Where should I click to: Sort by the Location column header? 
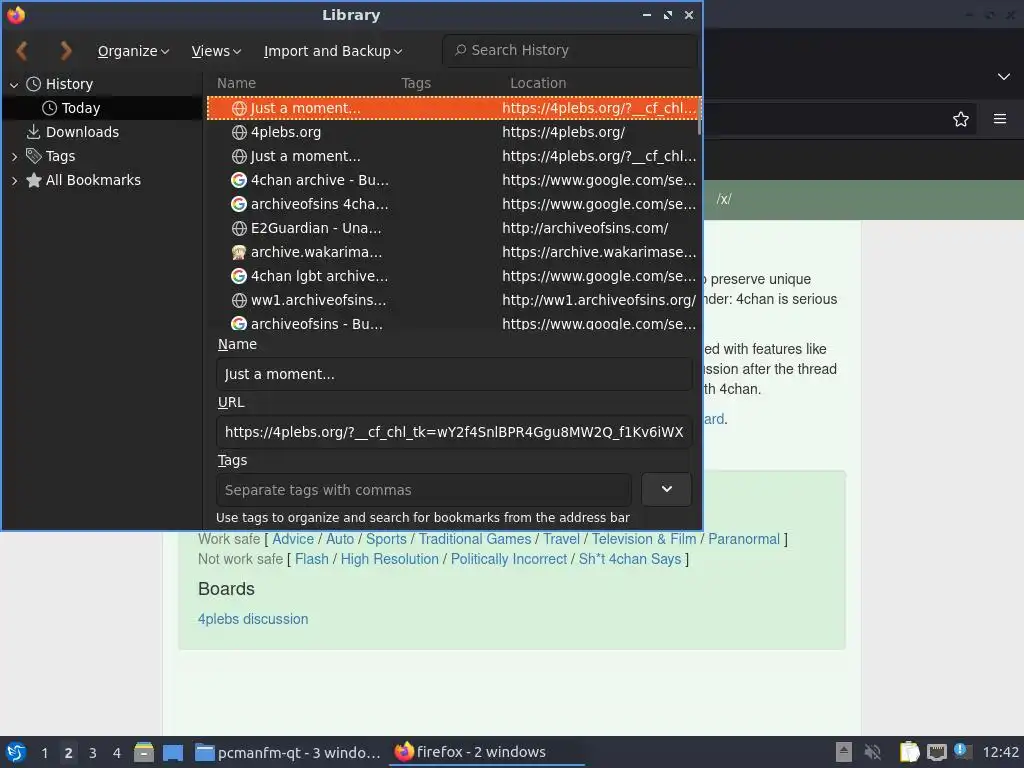point(538,83)
